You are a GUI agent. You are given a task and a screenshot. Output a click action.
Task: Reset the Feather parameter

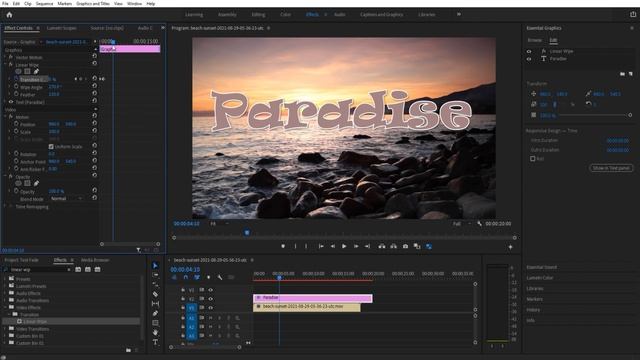pos(94,93)
